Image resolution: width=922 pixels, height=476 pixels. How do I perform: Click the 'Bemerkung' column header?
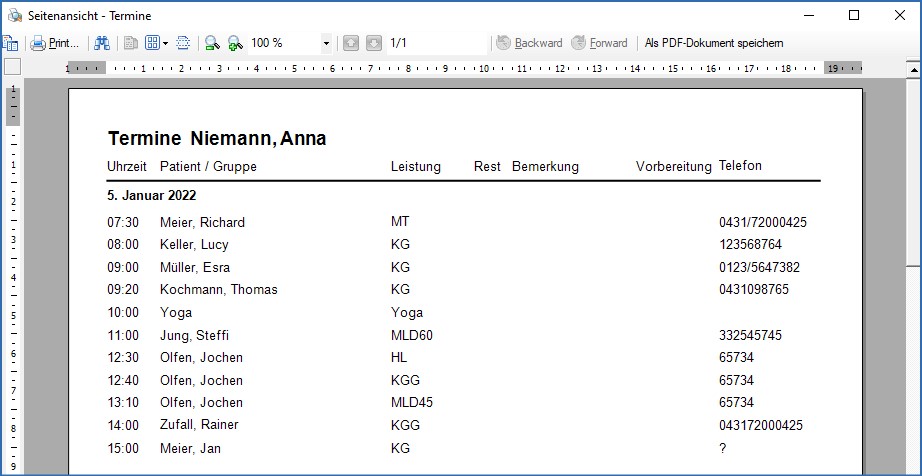coord(545,167)
